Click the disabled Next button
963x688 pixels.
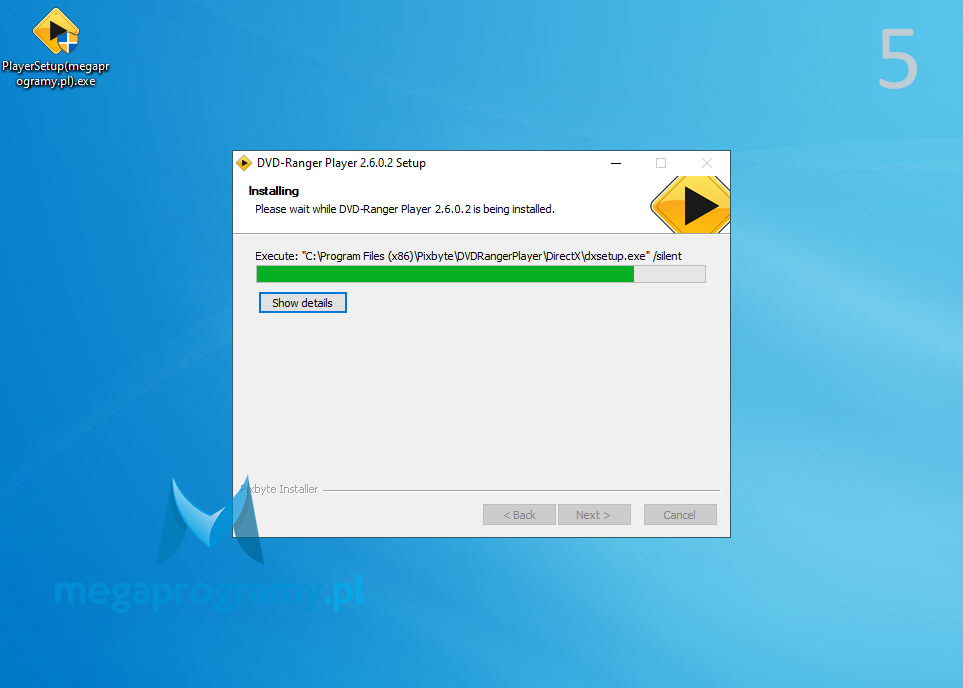[594, 515]
